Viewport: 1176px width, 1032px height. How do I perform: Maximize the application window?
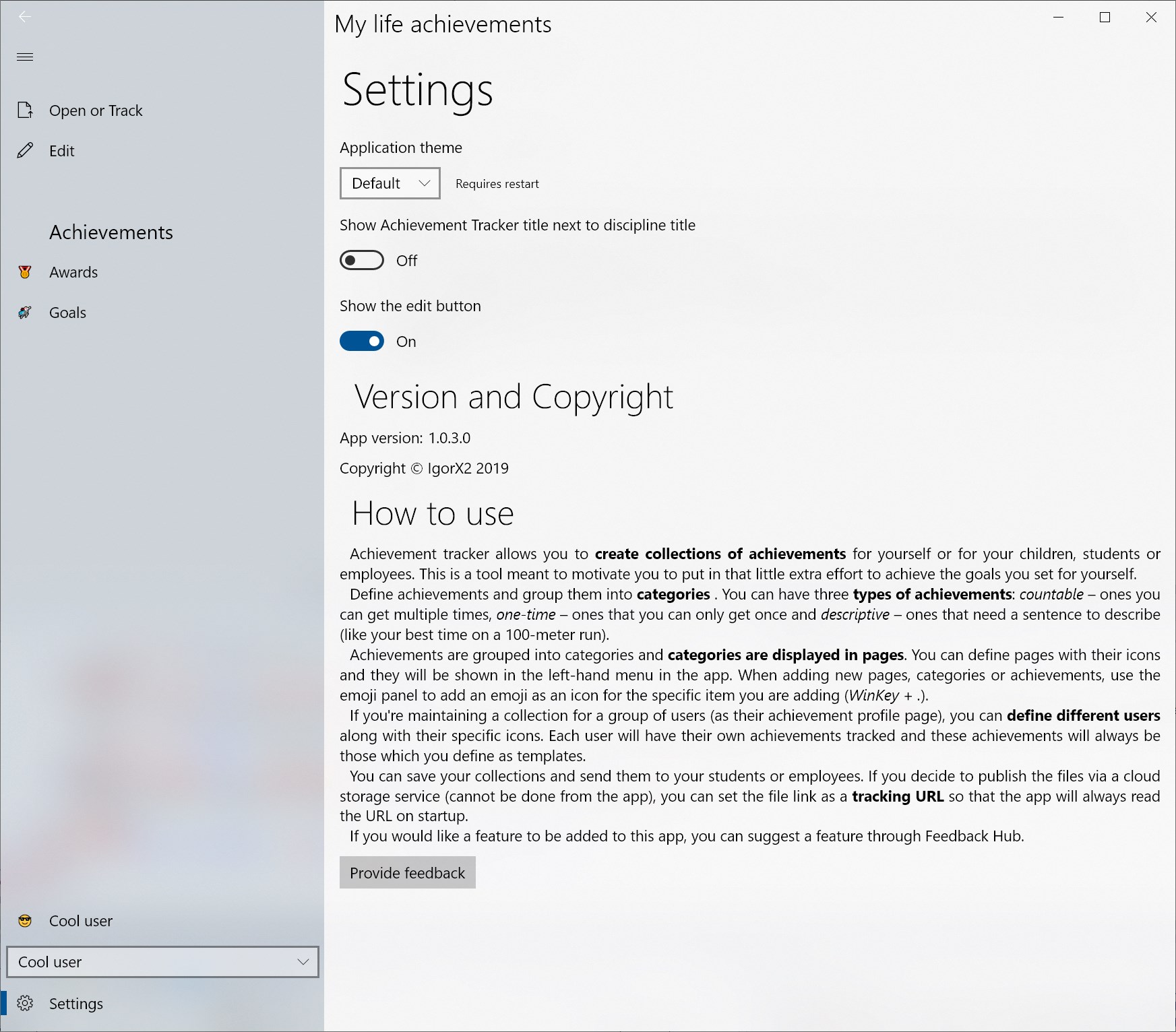pyautogui.click(x=1105, y=18)
